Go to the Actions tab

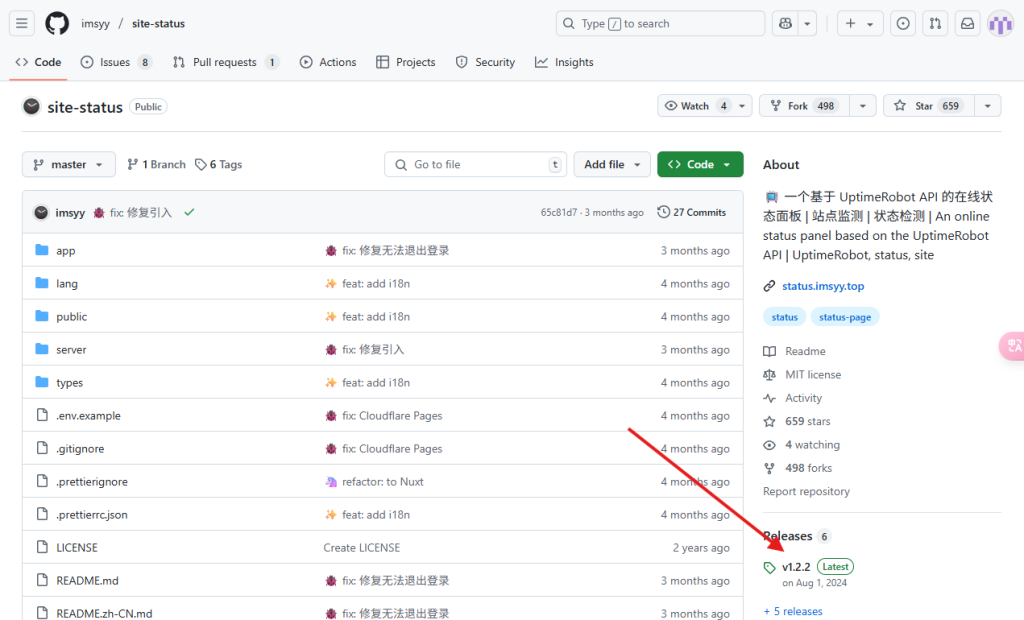328,62
